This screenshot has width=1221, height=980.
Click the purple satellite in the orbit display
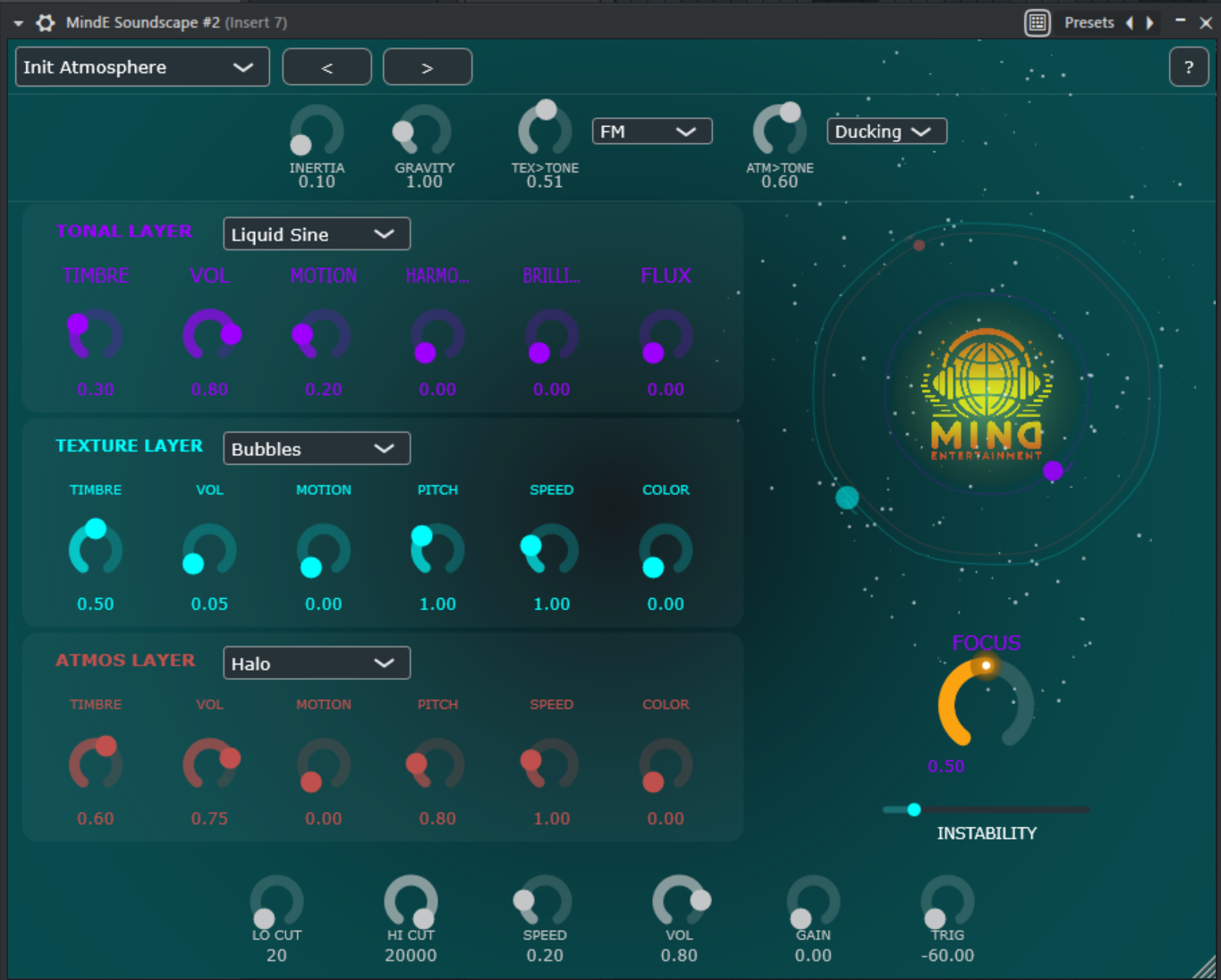[x=1053, y=470]
